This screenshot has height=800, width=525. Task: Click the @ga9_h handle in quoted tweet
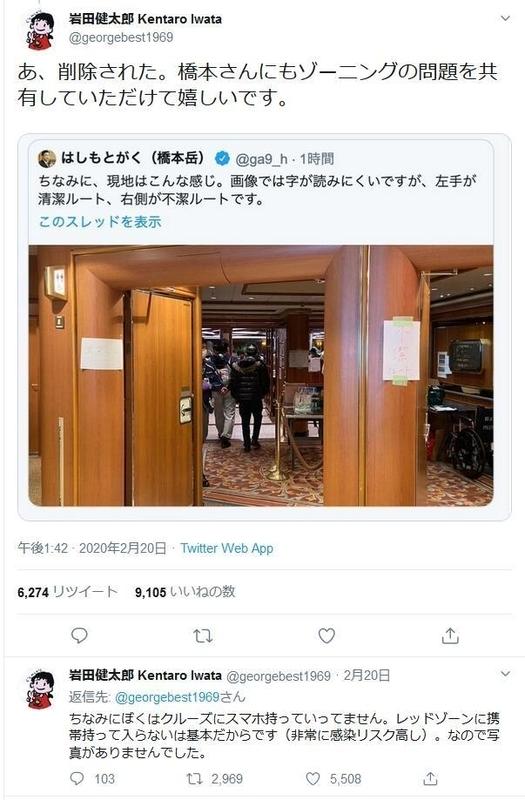tap(262, 159)
